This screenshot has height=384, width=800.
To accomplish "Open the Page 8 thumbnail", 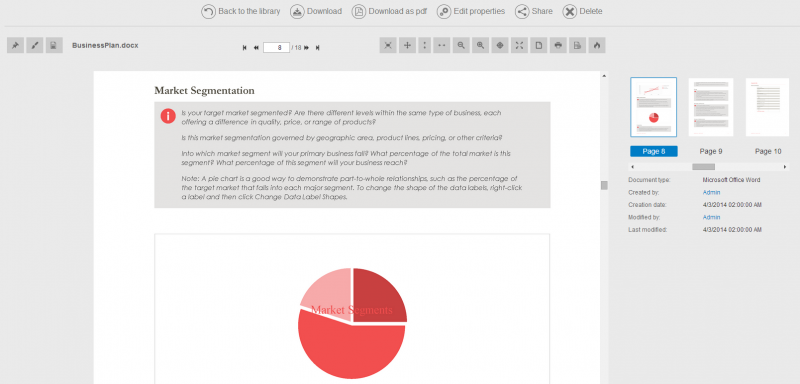I will 654,107.
